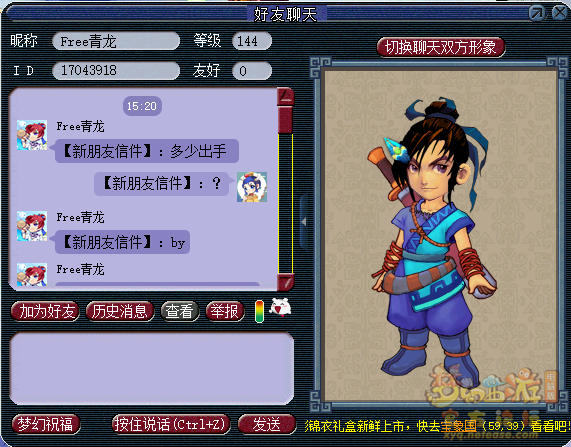This screenshot has width=571, height=447.
Task: Click chat scrollbar up arrow
Action: [286, 96]
